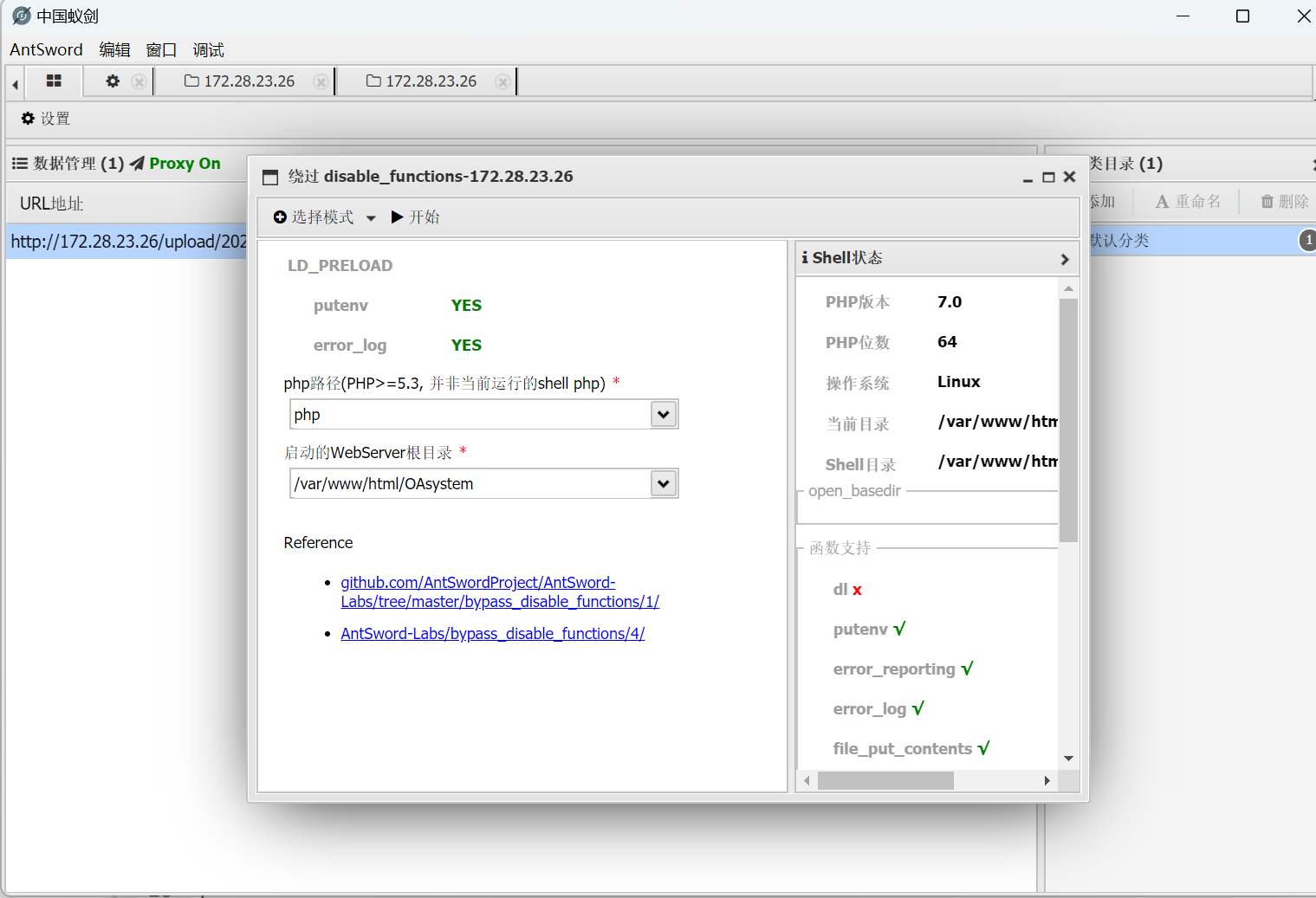The height and width of the screenshot is (898, 1316).
Task: Open the AntSword-Labs bypass_disable_functions/4 link
Action: (492, 634)
